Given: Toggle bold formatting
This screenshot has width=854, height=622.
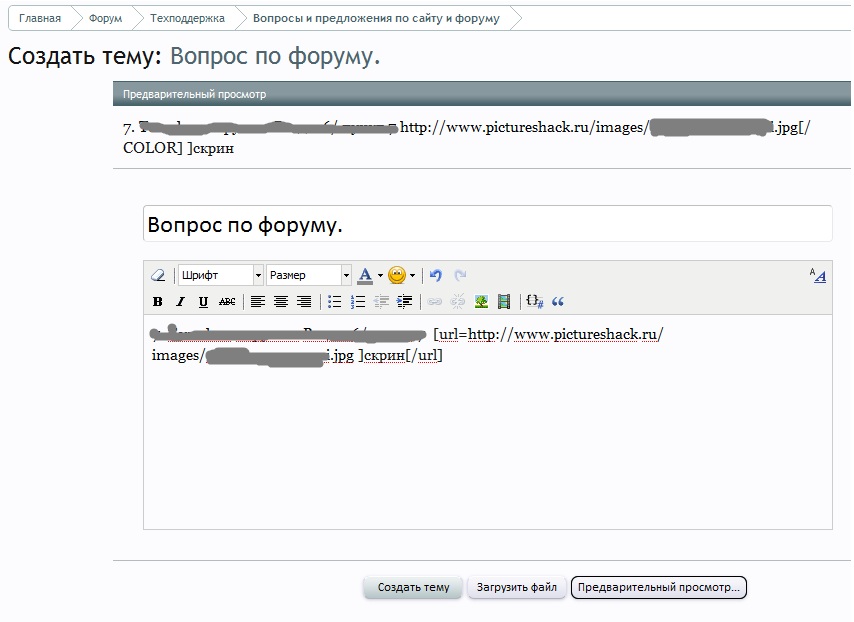Looking at the screenshot, I should pos(157,301).
